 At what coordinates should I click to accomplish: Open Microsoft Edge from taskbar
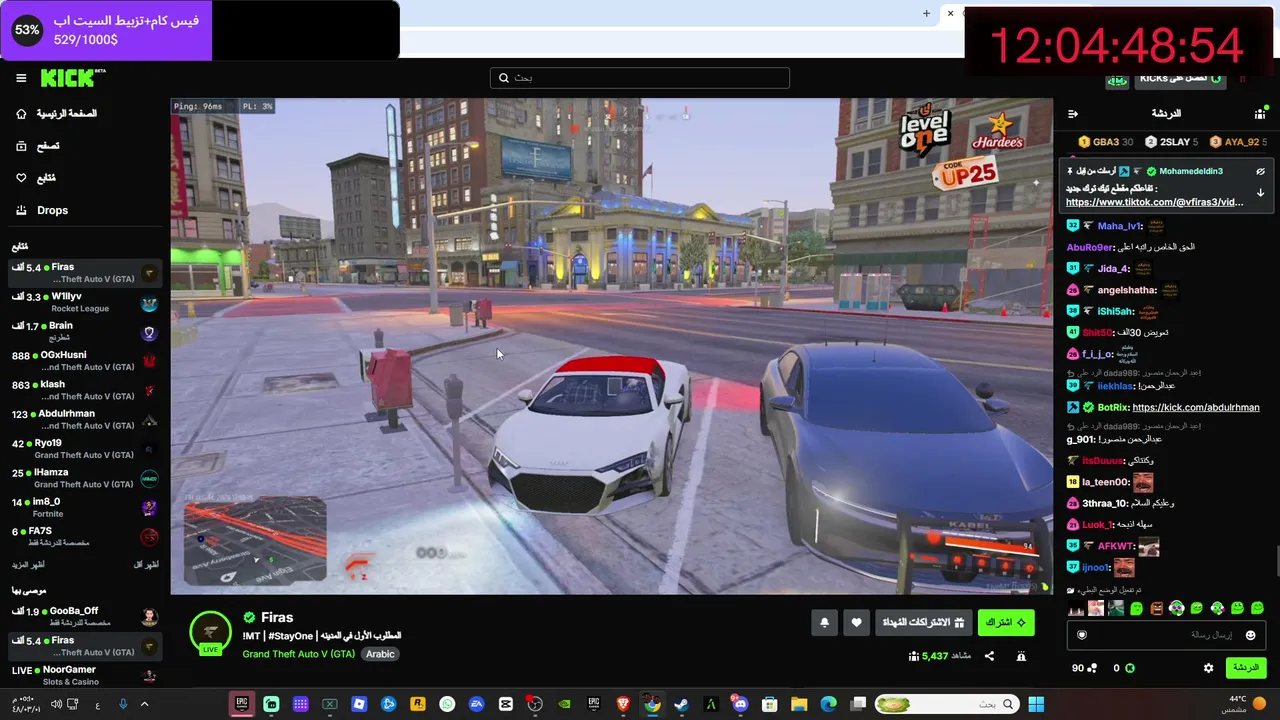click(828, 704)
